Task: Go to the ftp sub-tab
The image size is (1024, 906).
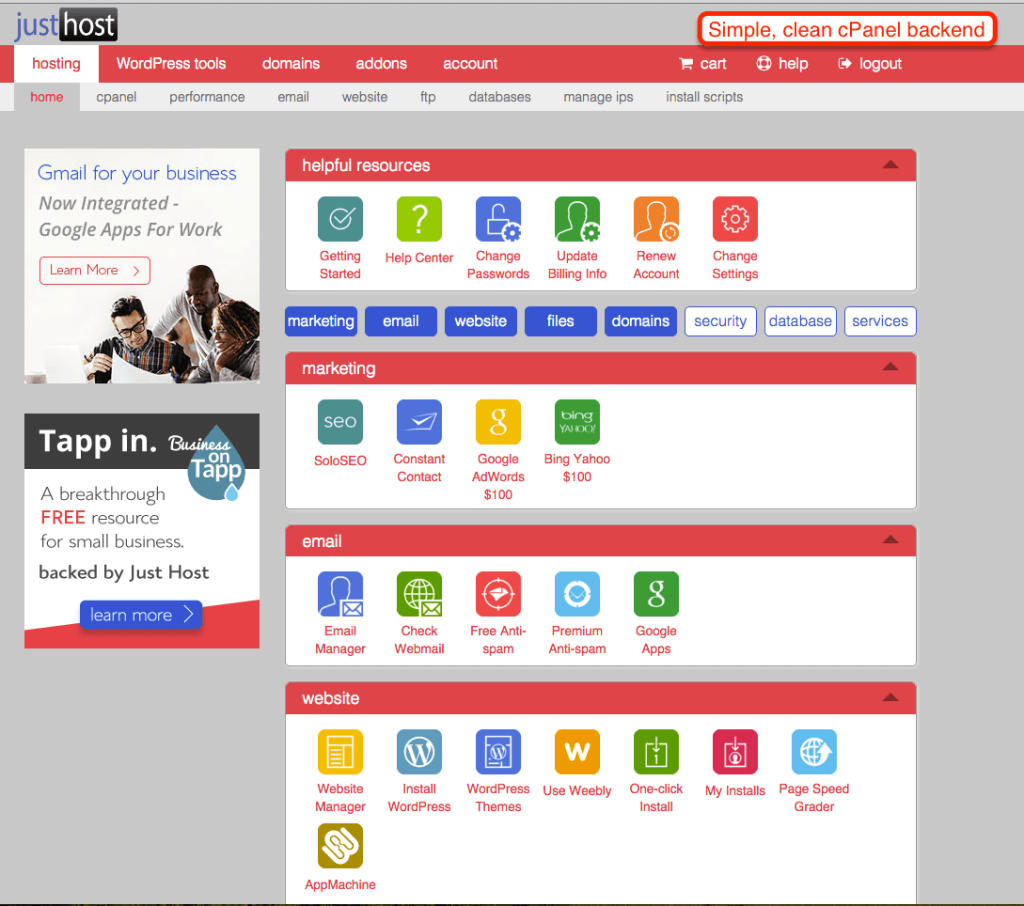Action: click(x=428, y=97)
